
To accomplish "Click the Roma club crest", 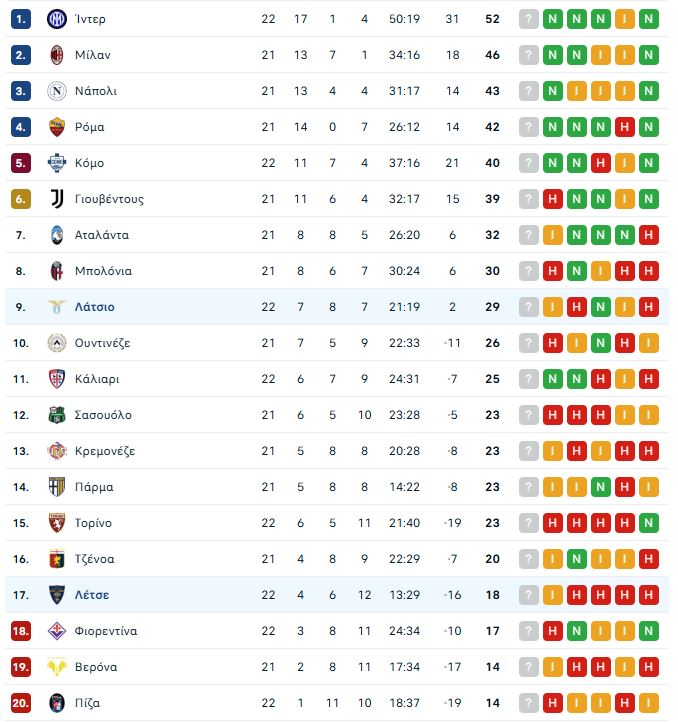I will point(56,127).
